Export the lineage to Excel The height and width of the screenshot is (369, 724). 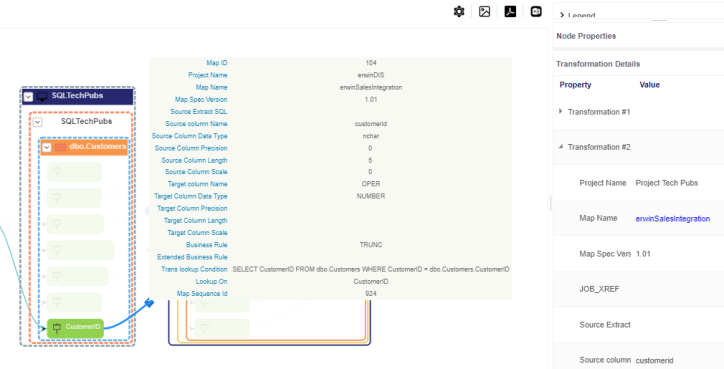(536, 12)
